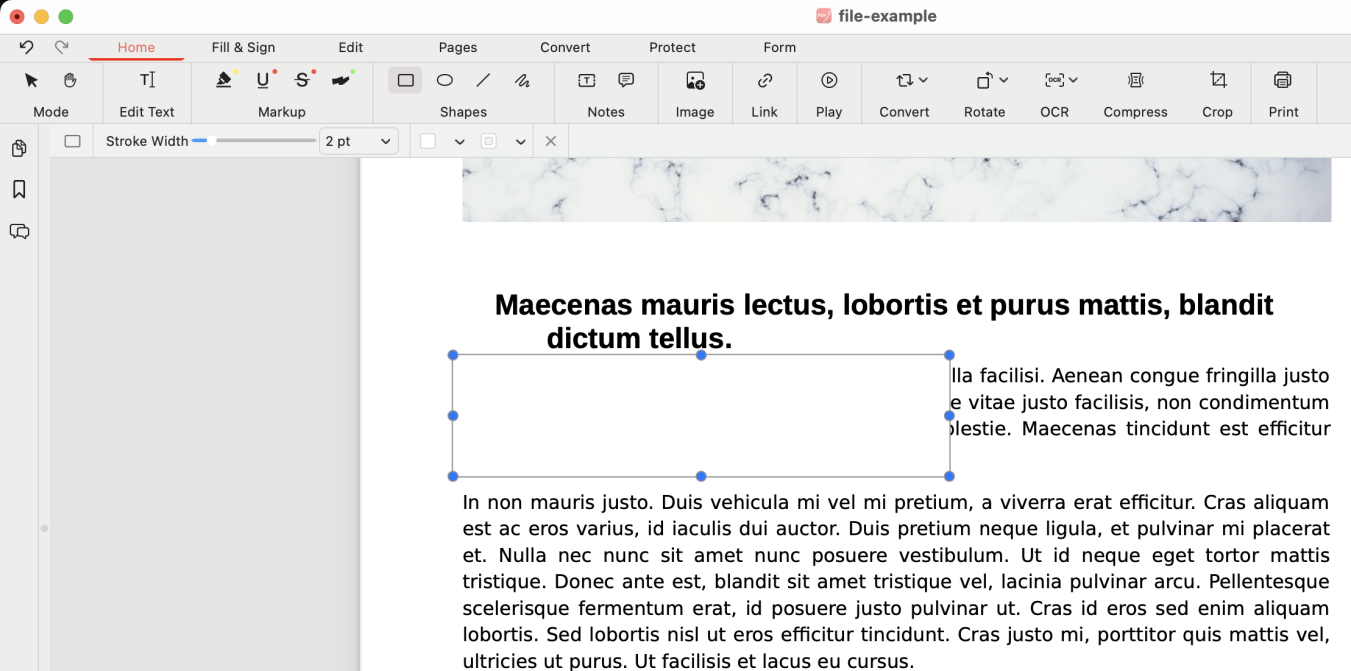1351x671 pixels.
Task: Add a sticky note comment
Action: point(626,80)
